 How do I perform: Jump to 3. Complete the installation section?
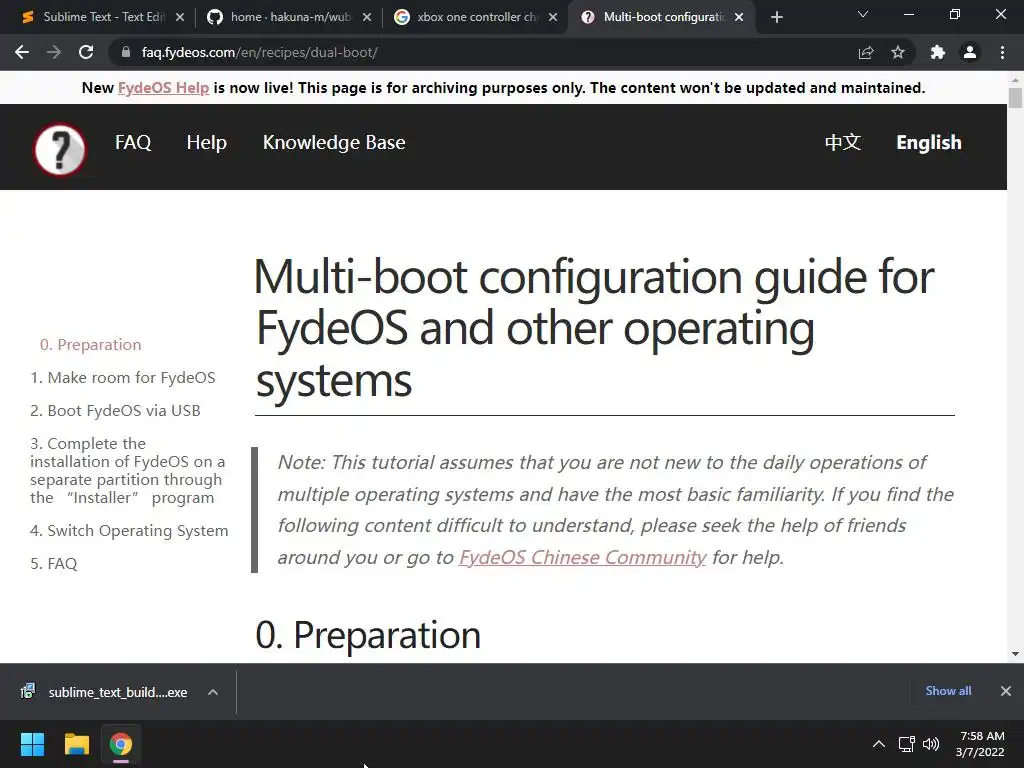127,470
